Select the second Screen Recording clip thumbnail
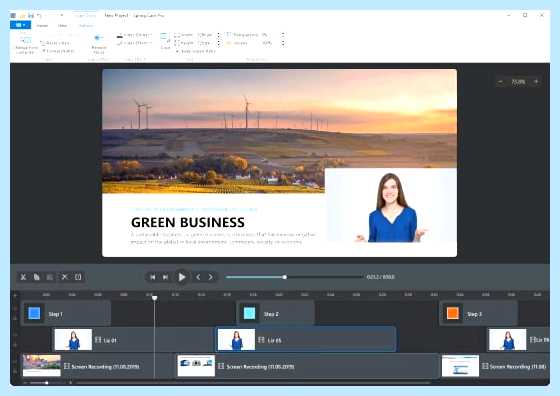The image size is (560, 396). click(196, 365)
